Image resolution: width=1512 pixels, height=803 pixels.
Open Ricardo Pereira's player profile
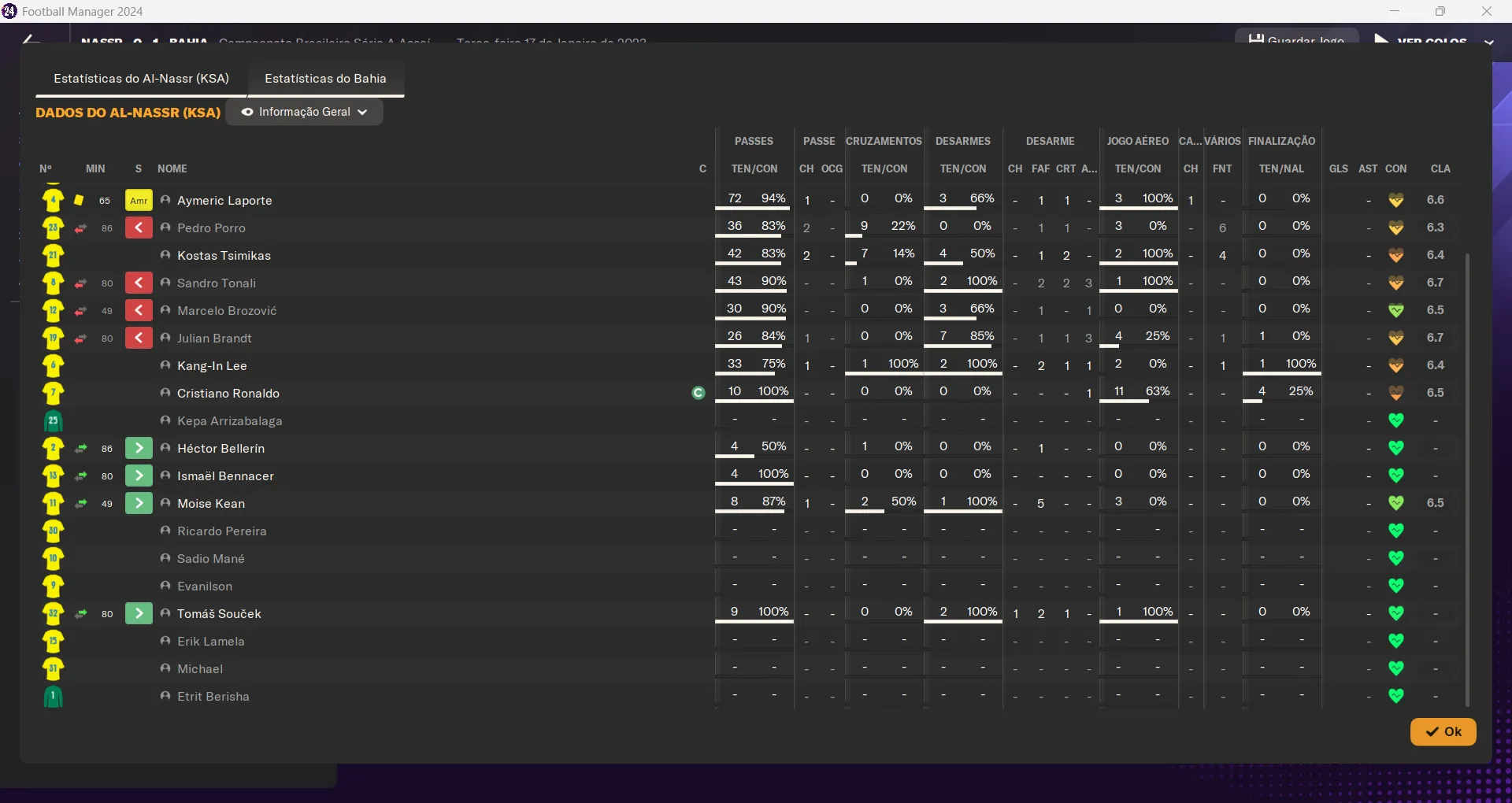tap(222, 531)
